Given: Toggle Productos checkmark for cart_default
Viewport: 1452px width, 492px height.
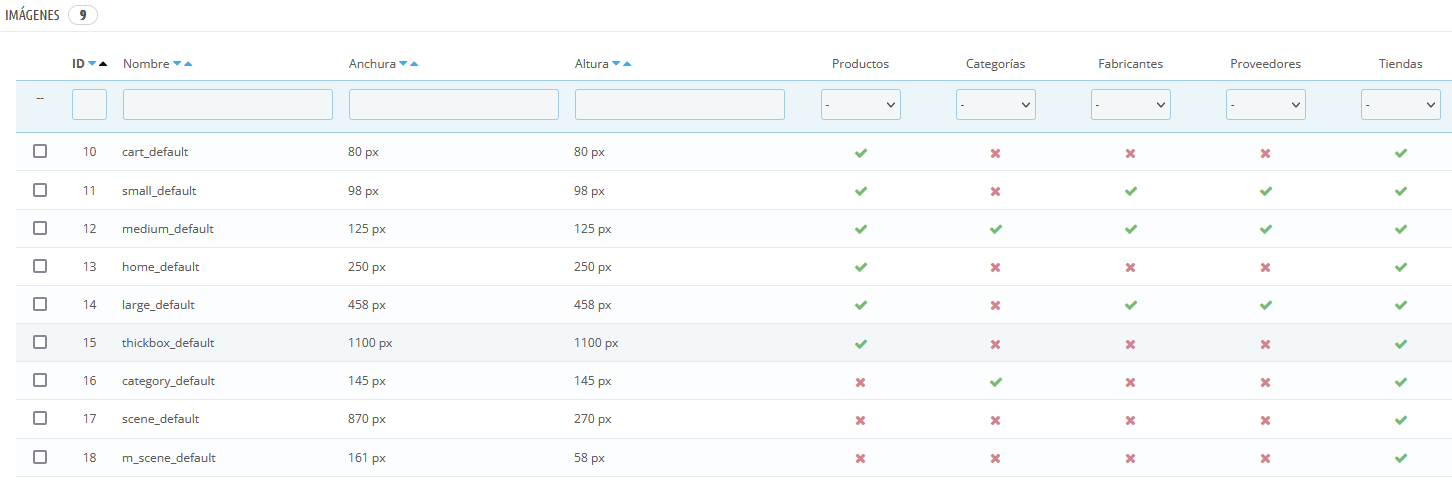Looking at the screenshot, I should pos(860,153).
